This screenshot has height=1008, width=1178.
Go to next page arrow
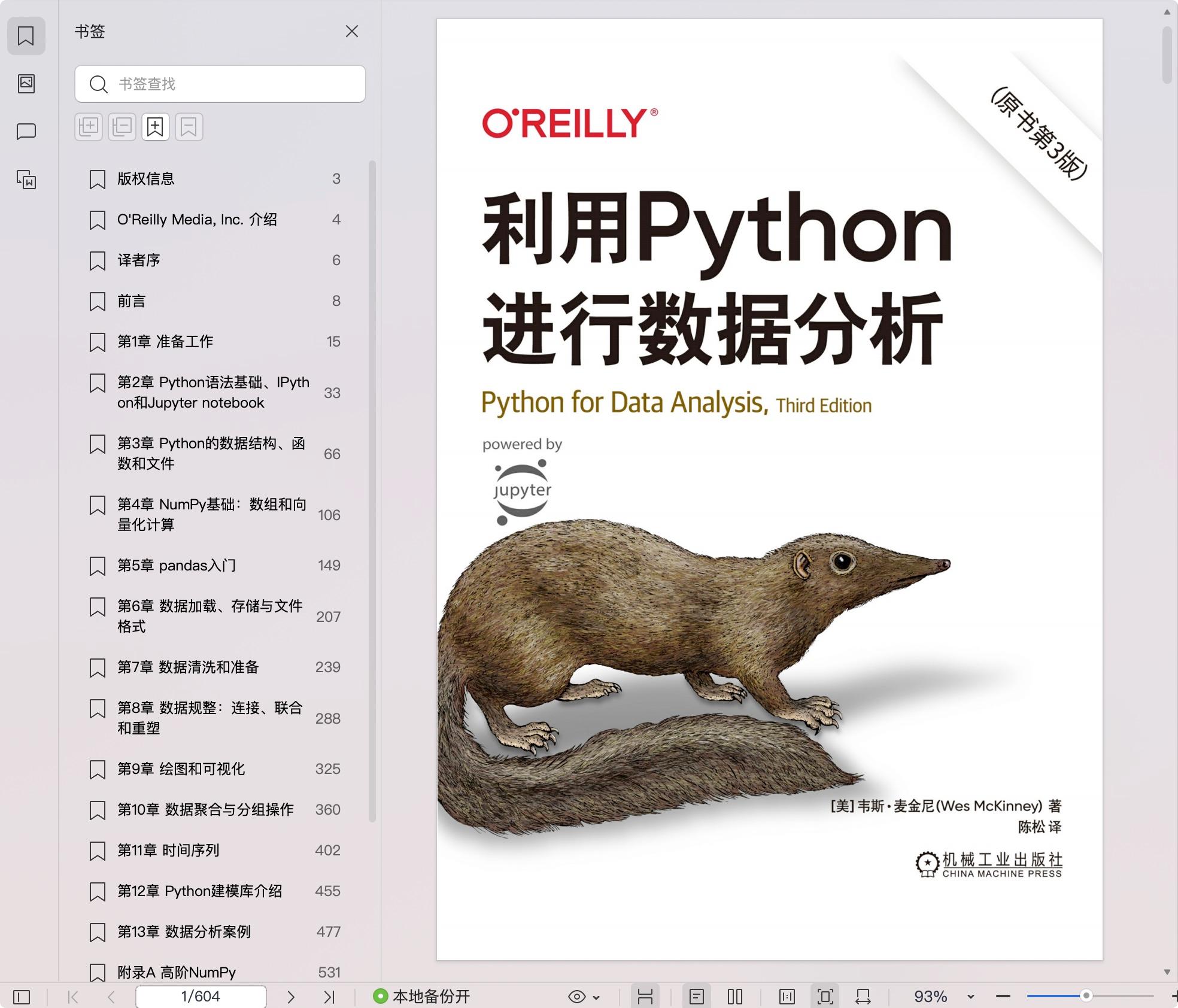tap(291, 997)
